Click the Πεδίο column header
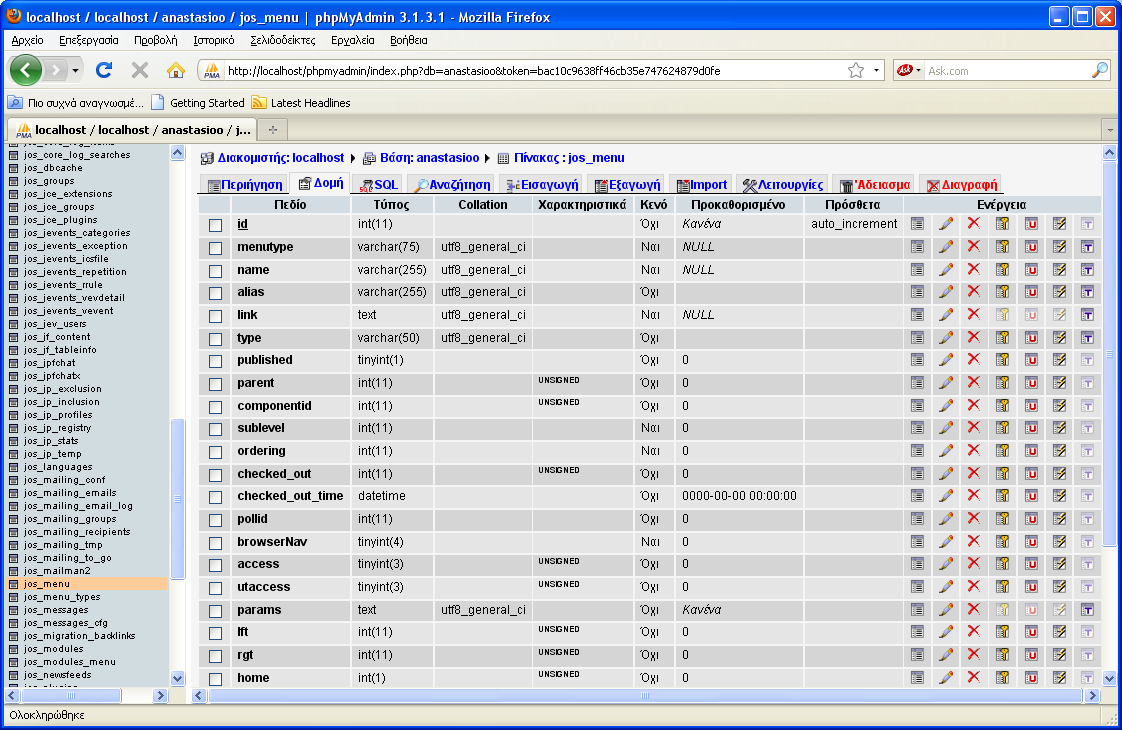 click(x=290, y=205)
